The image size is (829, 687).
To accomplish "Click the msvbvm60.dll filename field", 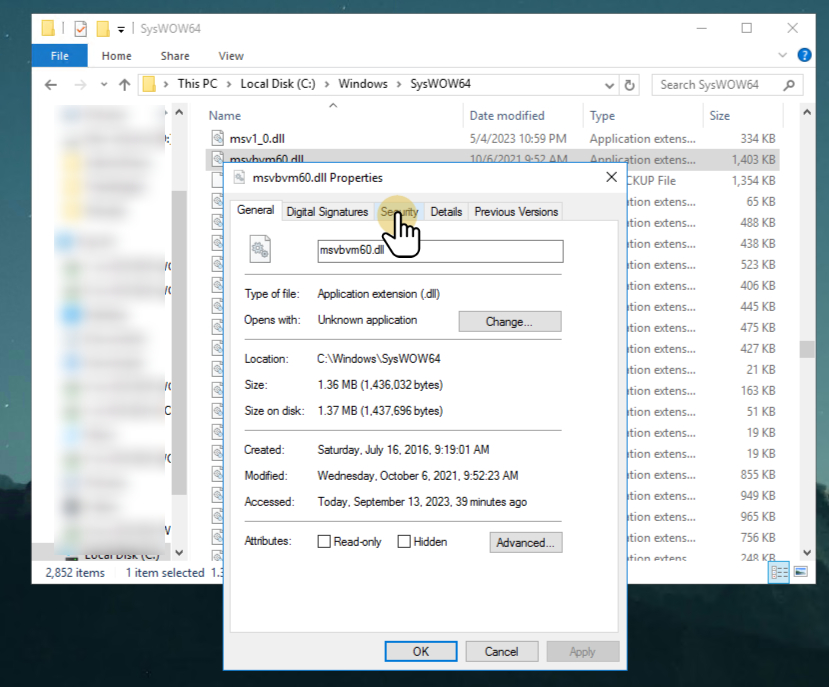I will pyautogui.click(x=440, y=251).
